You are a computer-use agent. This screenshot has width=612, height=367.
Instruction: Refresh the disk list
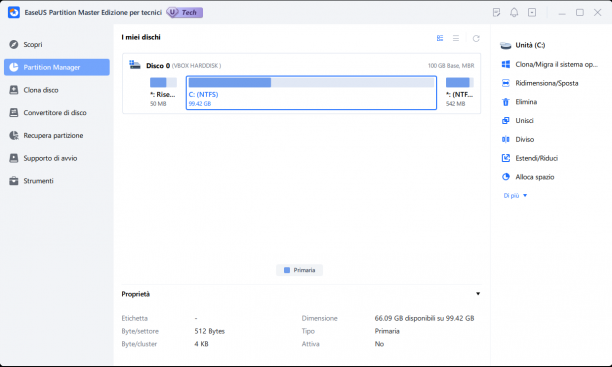[x=476, y=38]
